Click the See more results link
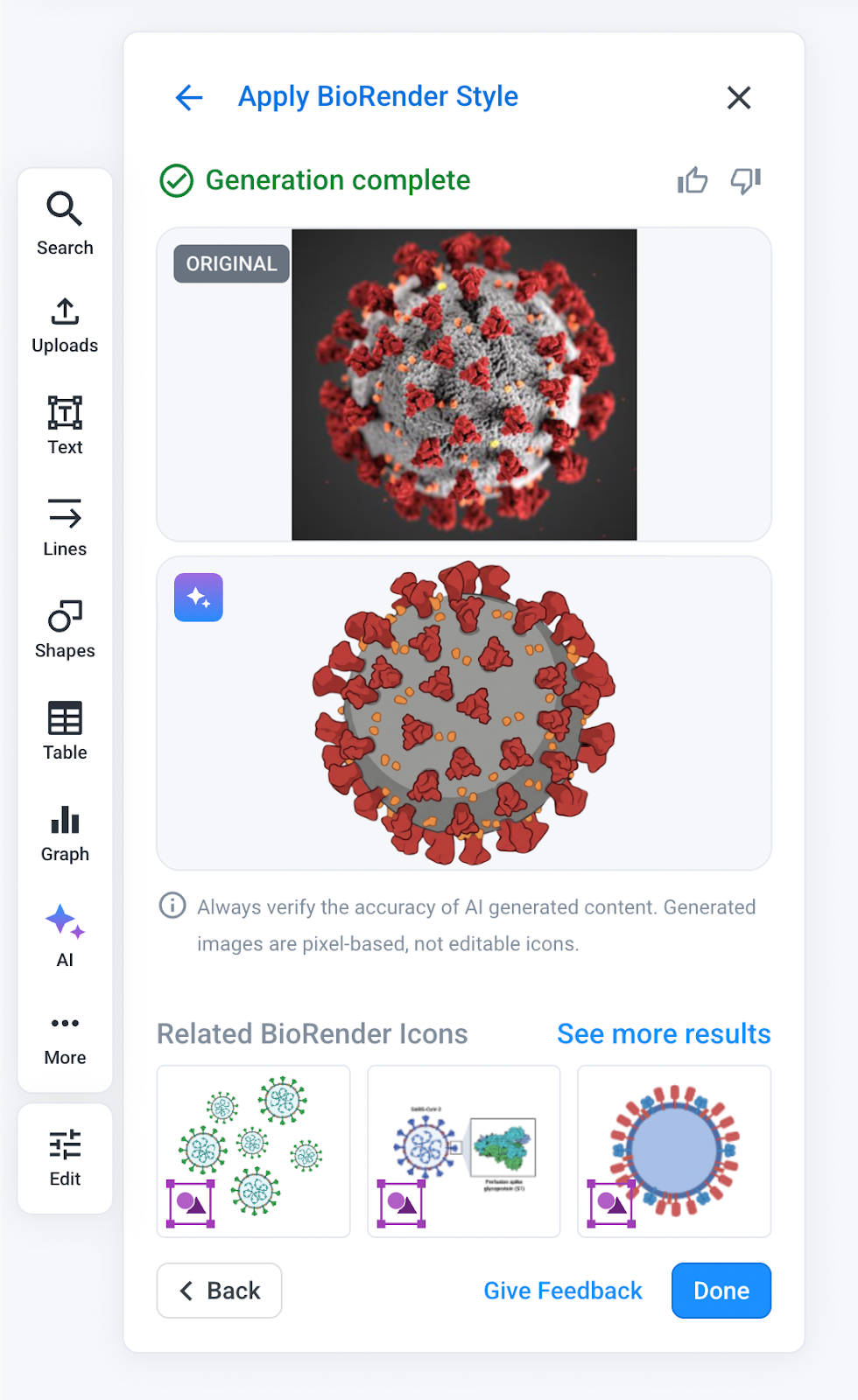 pyautogui.click(x=664, y=1033)
